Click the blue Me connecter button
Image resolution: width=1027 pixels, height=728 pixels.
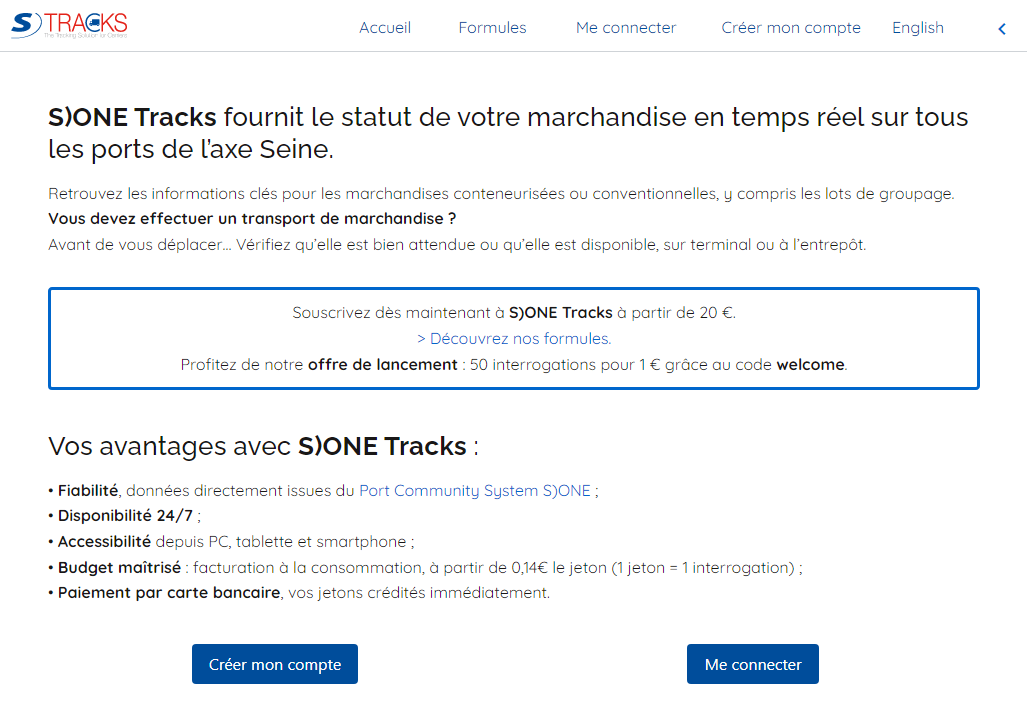click(753, 664)
